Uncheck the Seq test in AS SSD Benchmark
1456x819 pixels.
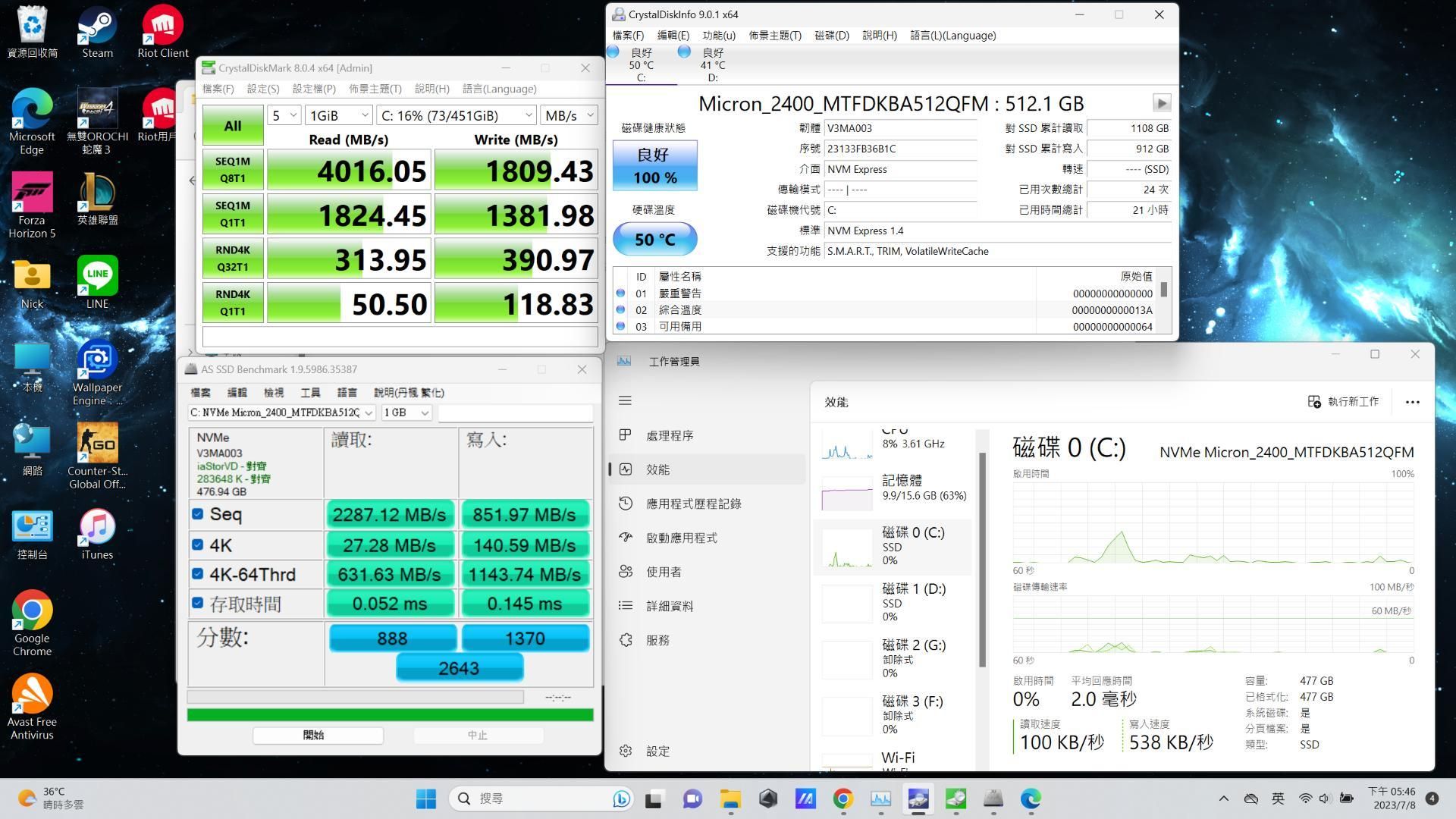pos(197,514)
